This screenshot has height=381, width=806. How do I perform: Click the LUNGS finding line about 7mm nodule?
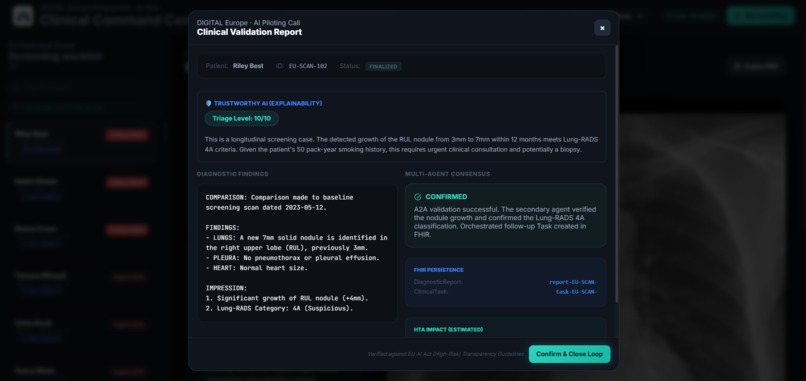pos(296,243)
